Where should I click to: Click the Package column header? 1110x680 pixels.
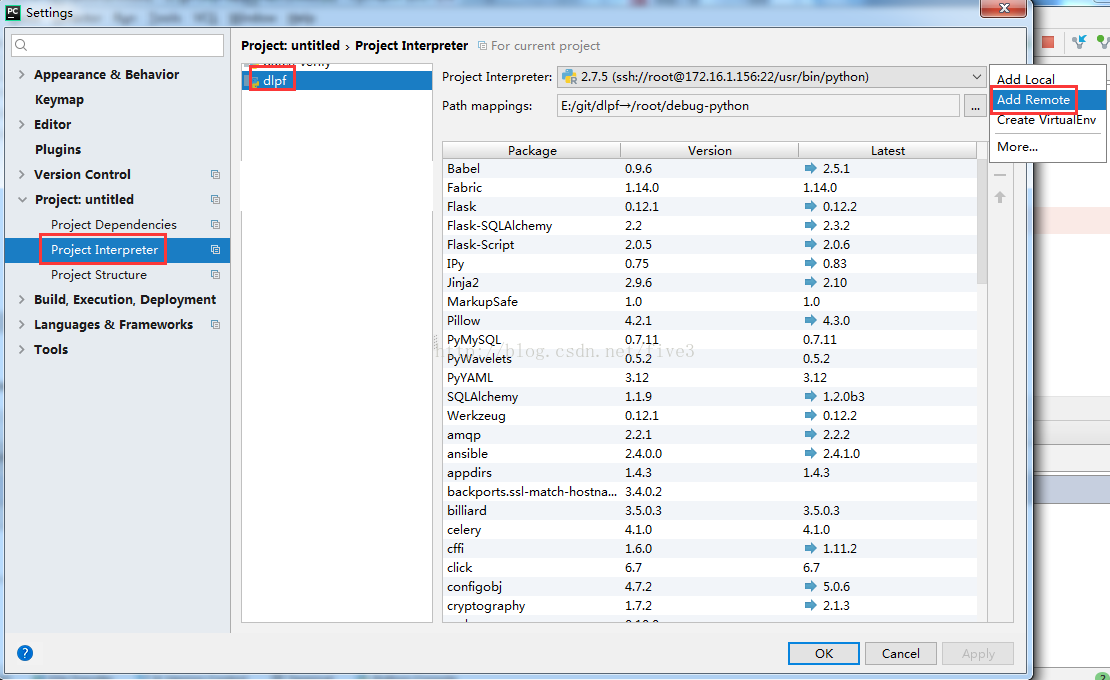[532, 151]
